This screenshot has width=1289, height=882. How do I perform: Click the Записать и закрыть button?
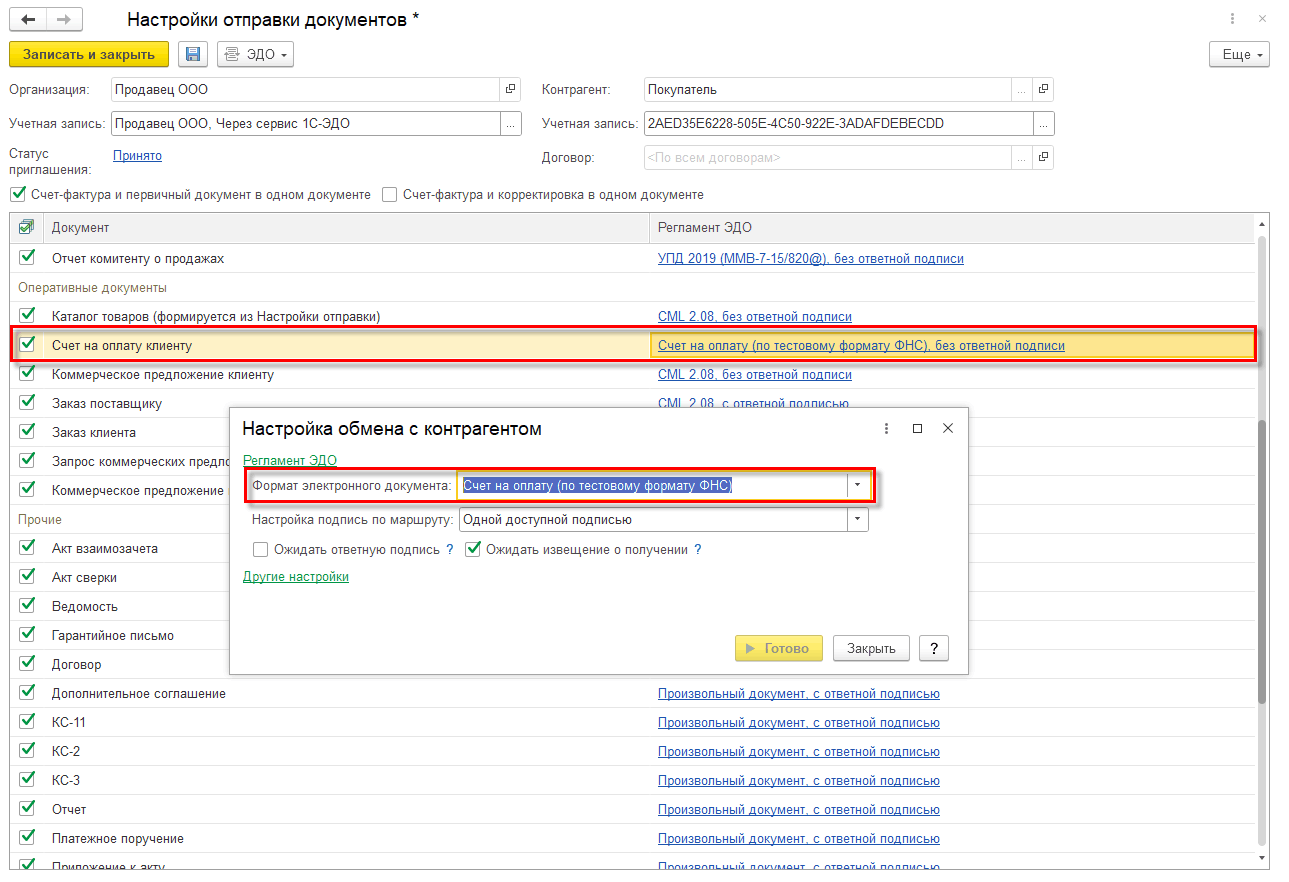89,55
